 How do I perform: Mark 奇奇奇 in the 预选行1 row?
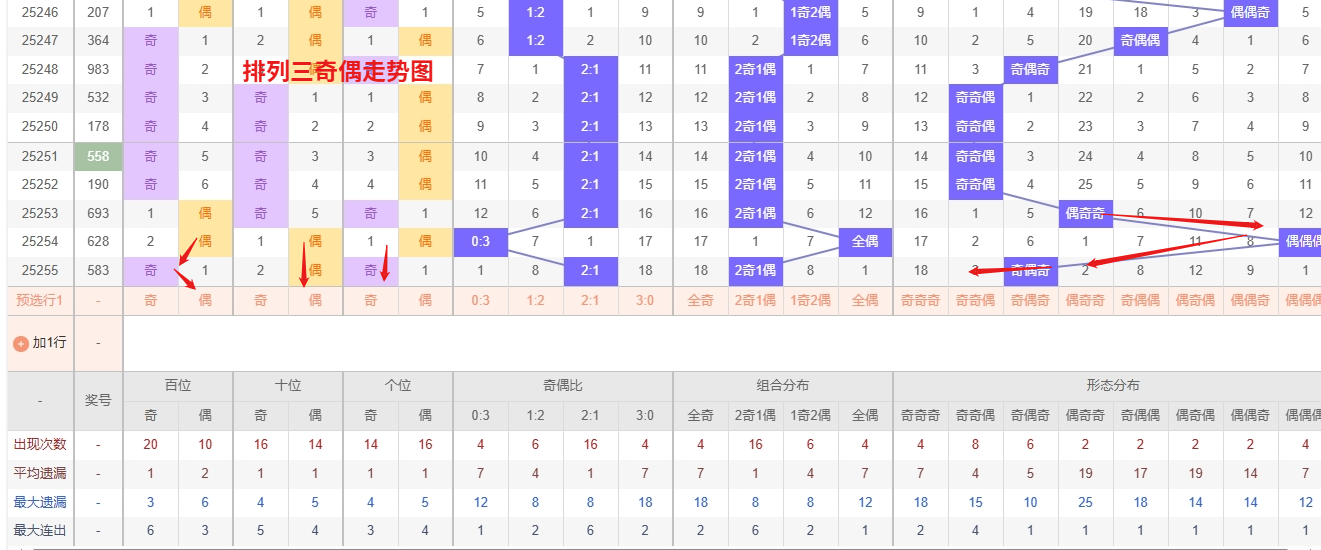tap(920, 300)
